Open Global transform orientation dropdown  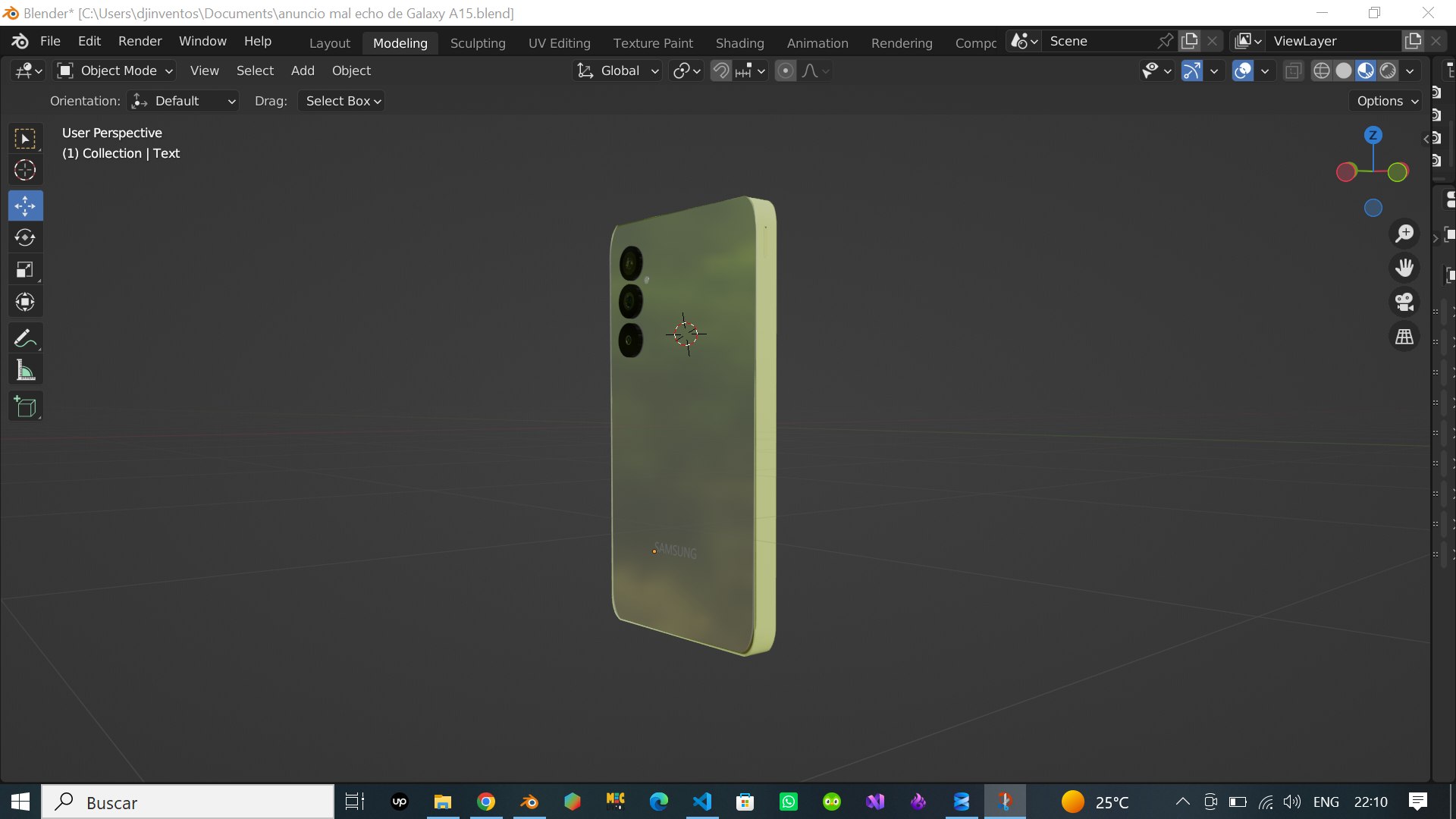(x=617, y=71)
